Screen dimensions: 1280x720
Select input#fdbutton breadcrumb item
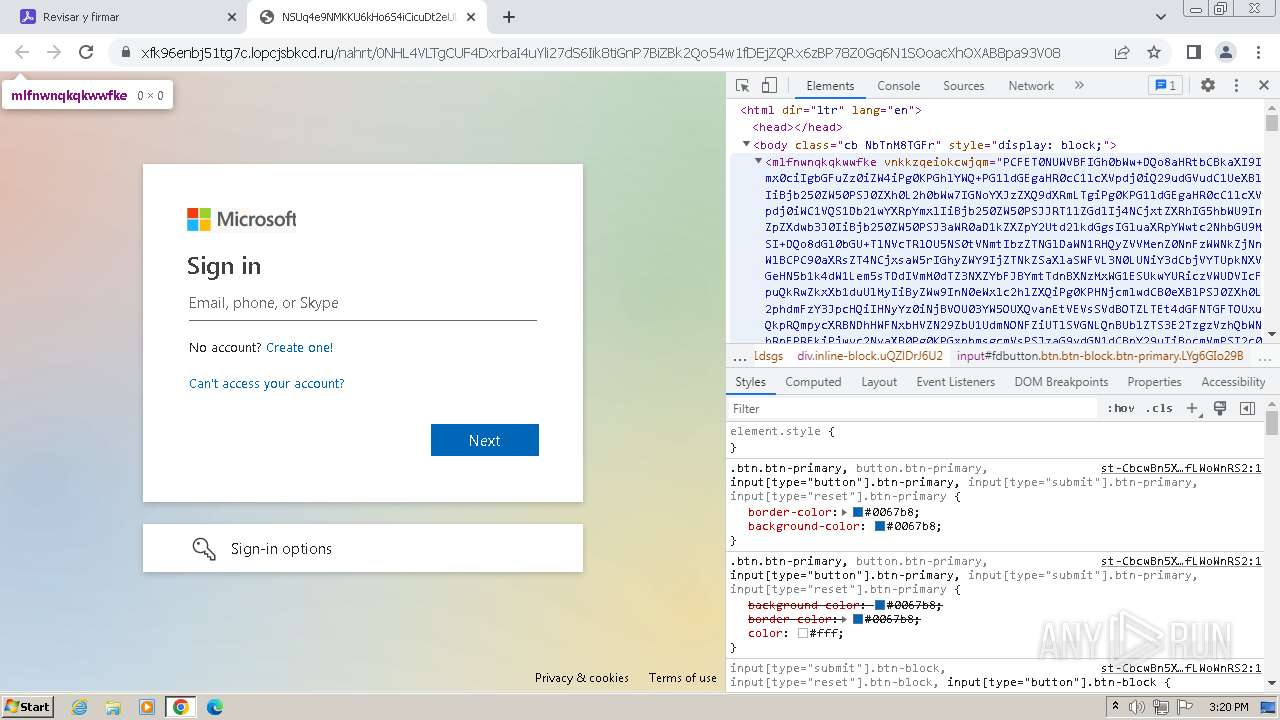point(1100,356)
